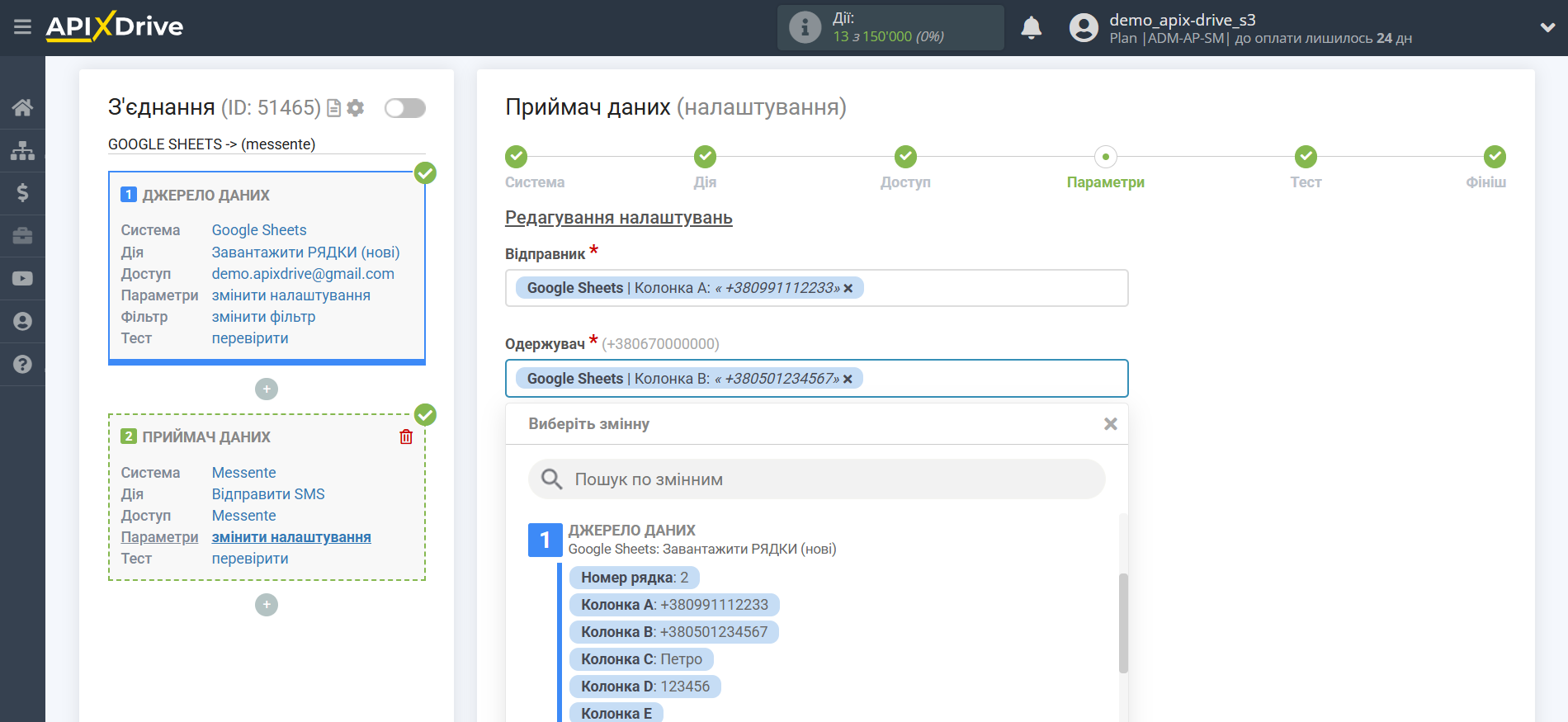Viewport: 1568px width, 722px height.
Task: Click receiver змінити налаштування link
Action: (x=291, y=537)
